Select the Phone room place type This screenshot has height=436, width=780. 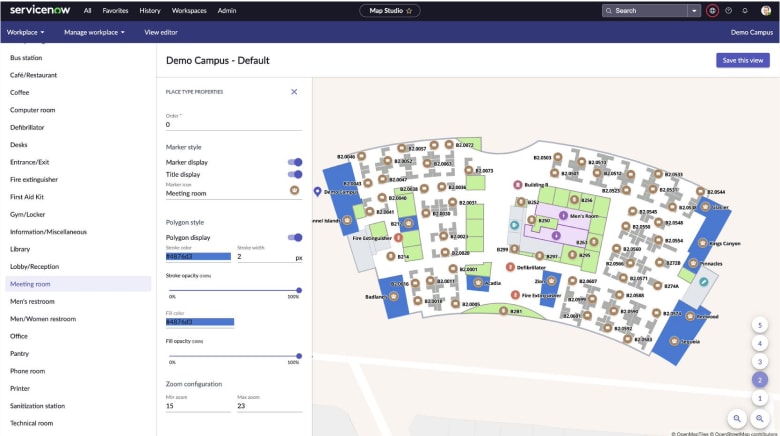point(76,371)
